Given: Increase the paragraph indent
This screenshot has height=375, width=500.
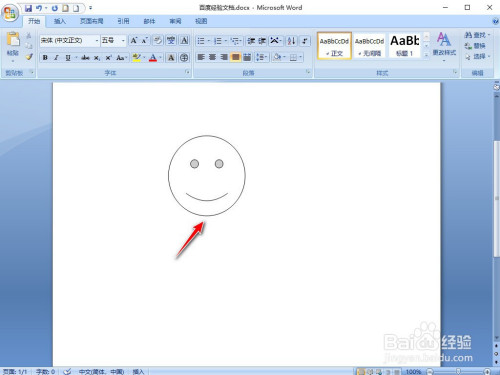Looking at the screenshot, I should [x=262, y=41].
